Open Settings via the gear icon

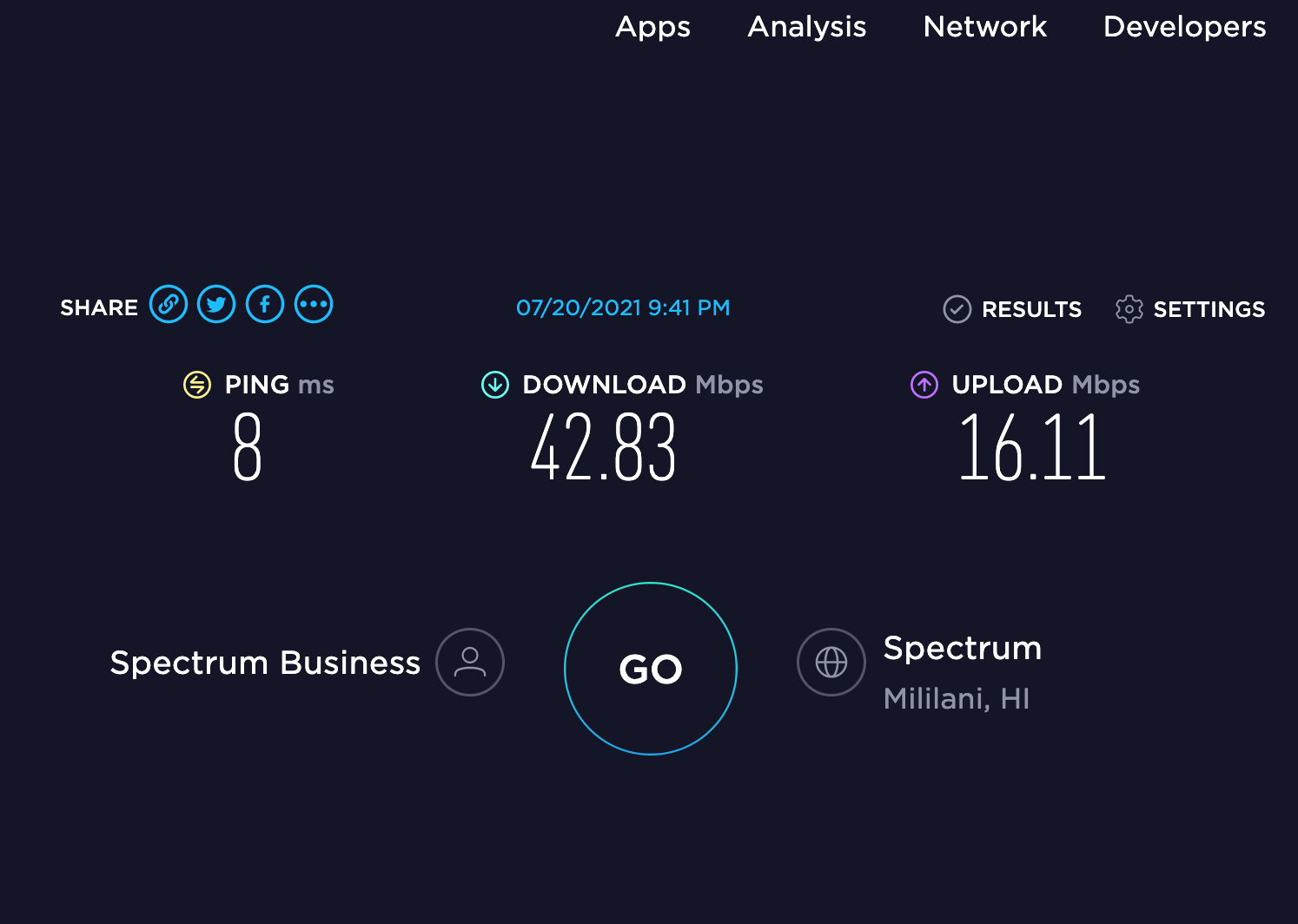tap(1129, 309)
